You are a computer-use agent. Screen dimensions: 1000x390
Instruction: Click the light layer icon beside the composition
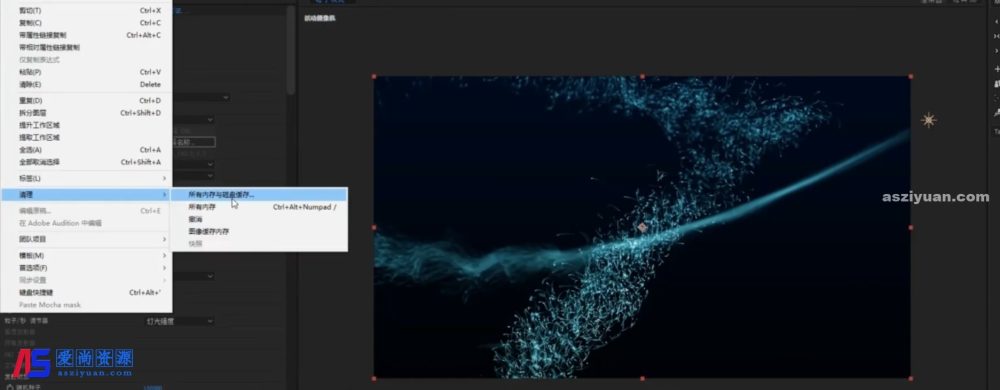pos(929,120)
